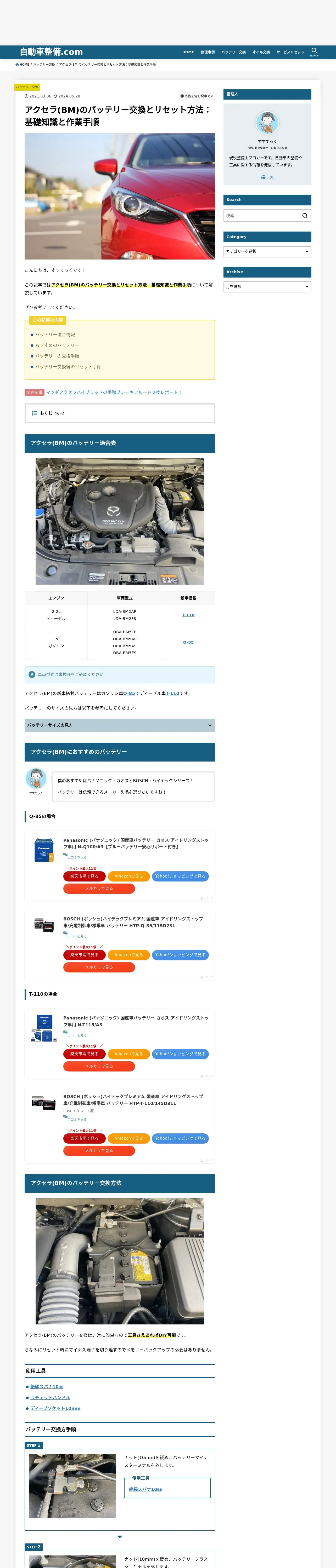Click Yahoo!ショッピングで見る for Panasonic N-T115/A3

tap(181, 1054)
